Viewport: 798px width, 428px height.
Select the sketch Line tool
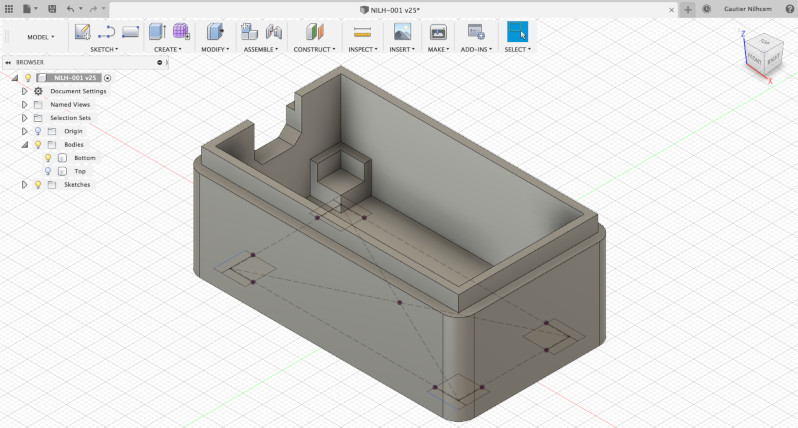106,32
